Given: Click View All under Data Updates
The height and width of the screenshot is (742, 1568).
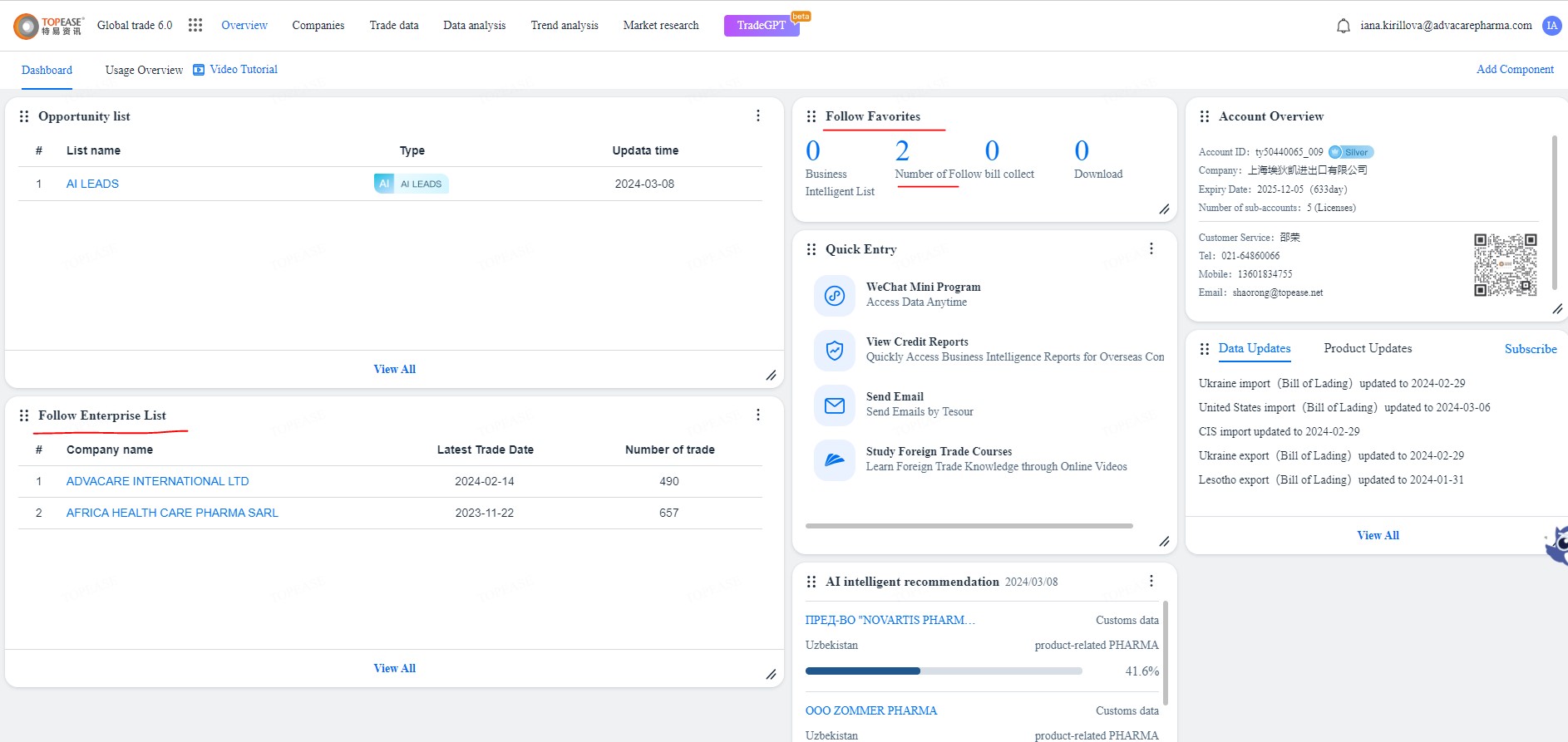Looking at the screenshot, I should pyautogui.click(x=1378, y=536).
